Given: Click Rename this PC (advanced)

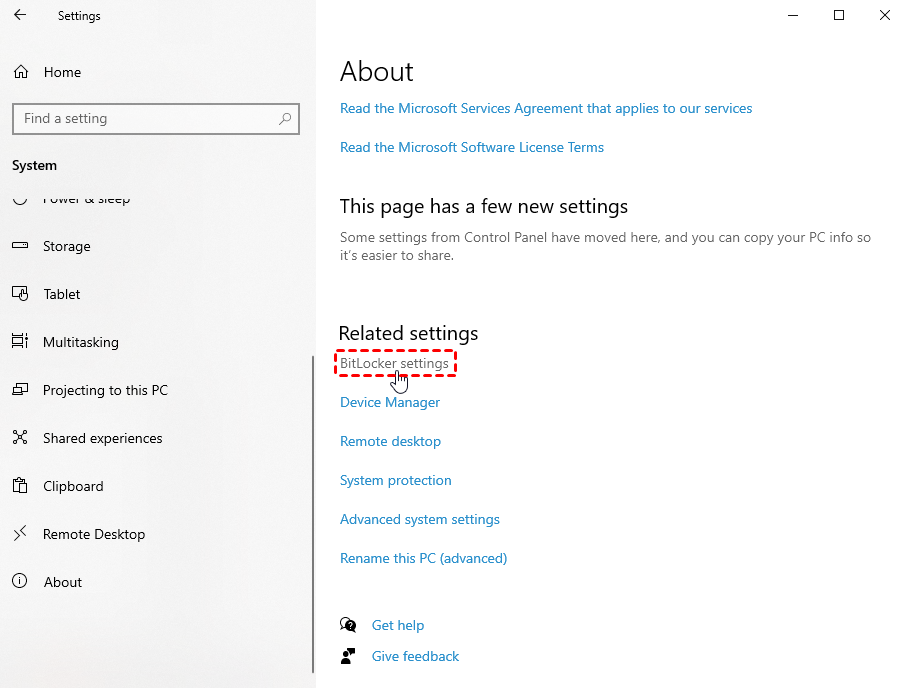Looking at the screenshot, I should point(423,558).
